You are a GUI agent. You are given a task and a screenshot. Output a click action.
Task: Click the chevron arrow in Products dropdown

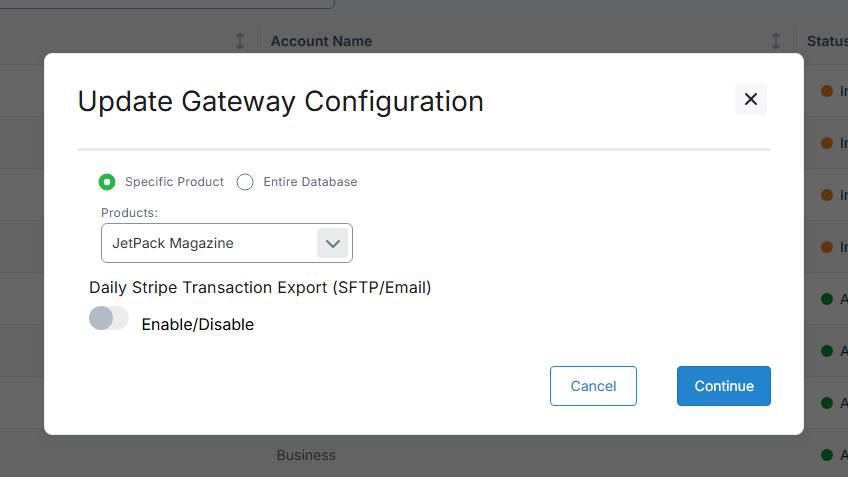[x=333, y=243]
